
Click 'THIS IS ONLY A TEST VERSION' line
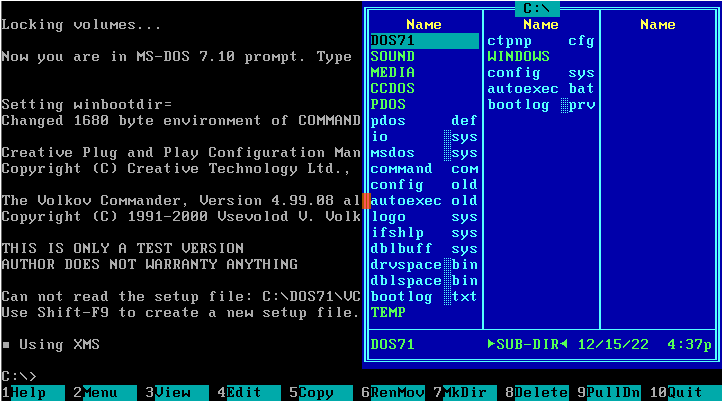[x=123, y=248]
